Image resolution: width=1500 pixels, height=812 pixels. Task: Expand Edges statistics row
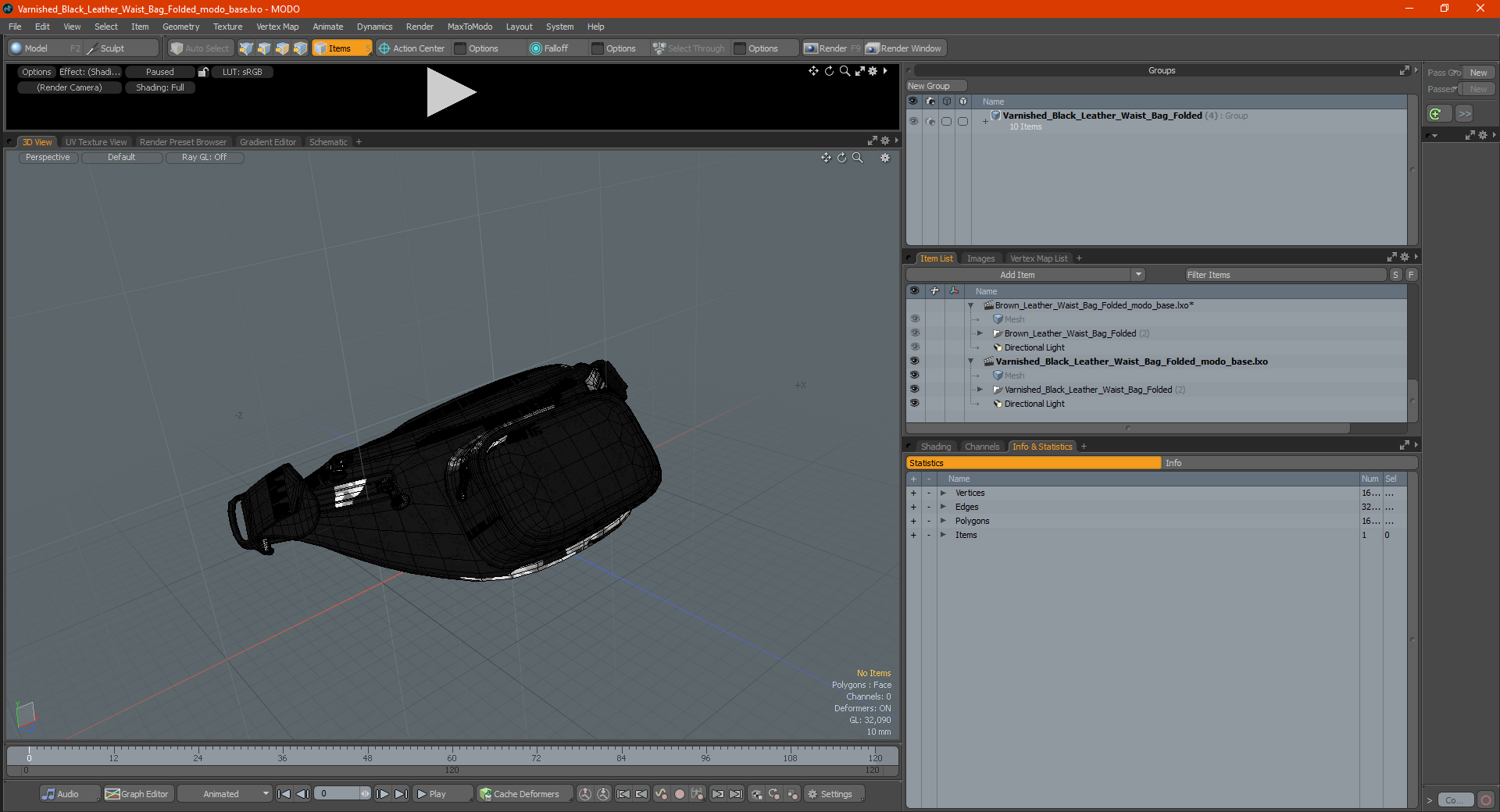click(943, 507)
